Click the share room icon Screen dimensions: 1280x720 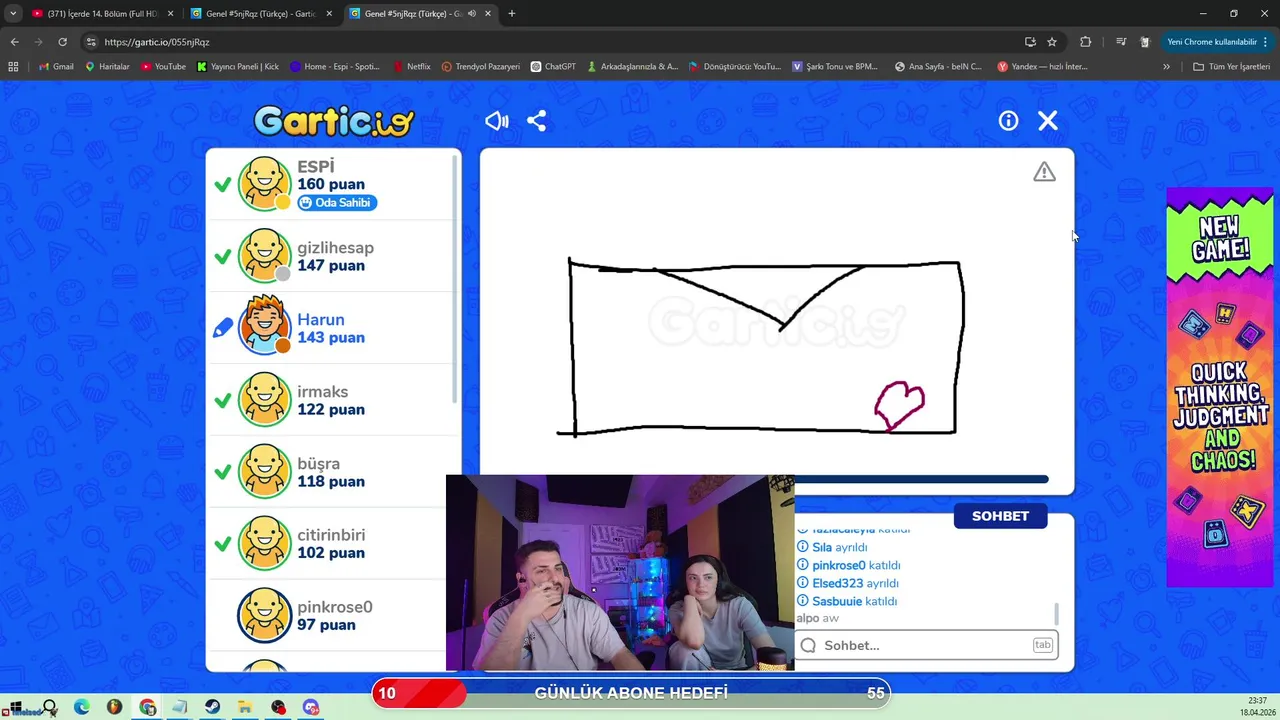[x=537, y=121]
